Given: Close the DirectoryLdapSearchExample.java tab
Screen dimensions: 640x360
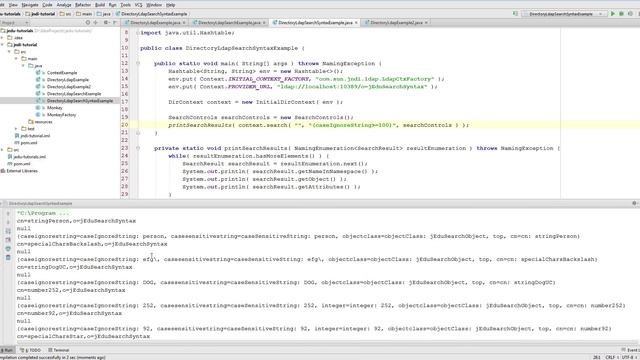Looking at the screenshot, I should point(264,23).
